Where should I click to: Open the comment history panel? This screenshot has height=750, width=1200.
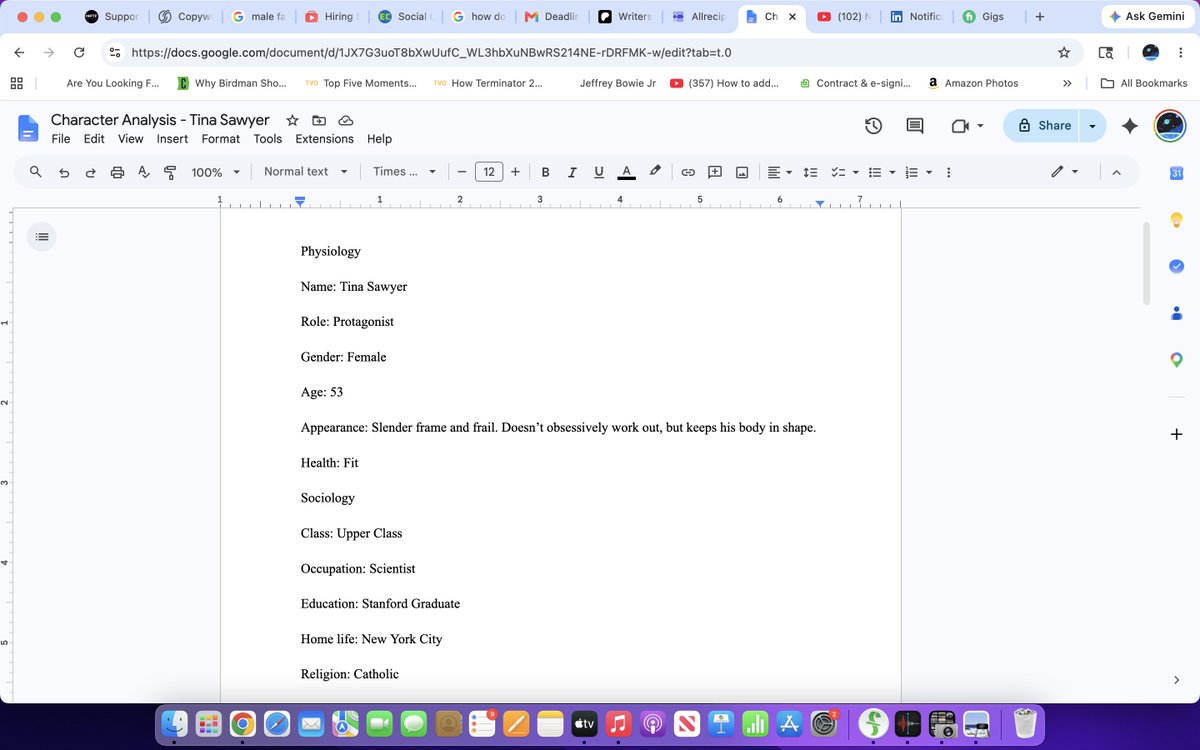coord(914,126)
